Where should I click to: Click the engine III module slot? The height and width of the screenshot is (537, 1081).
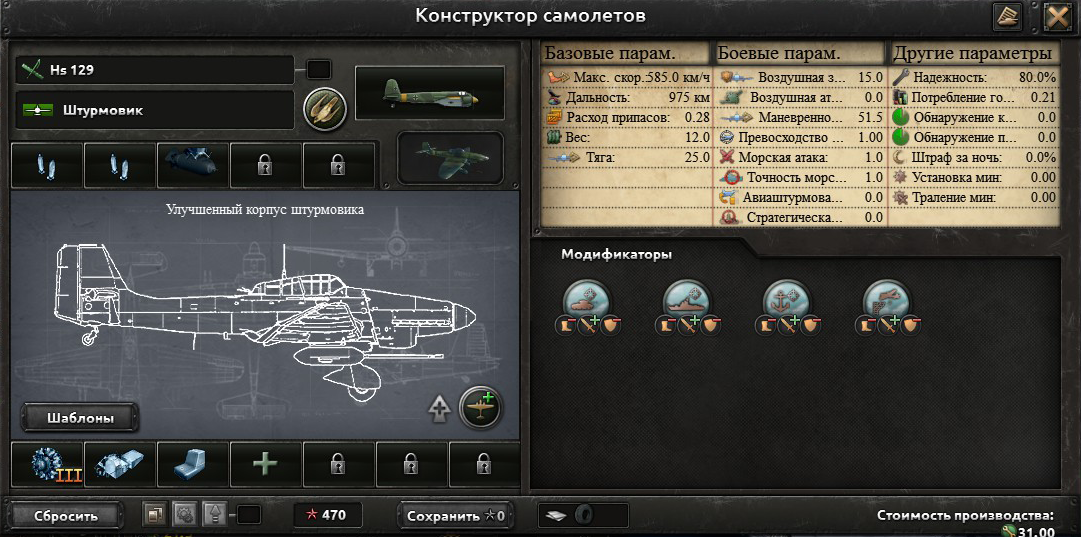pyautogui.click(x=47, y=465)
